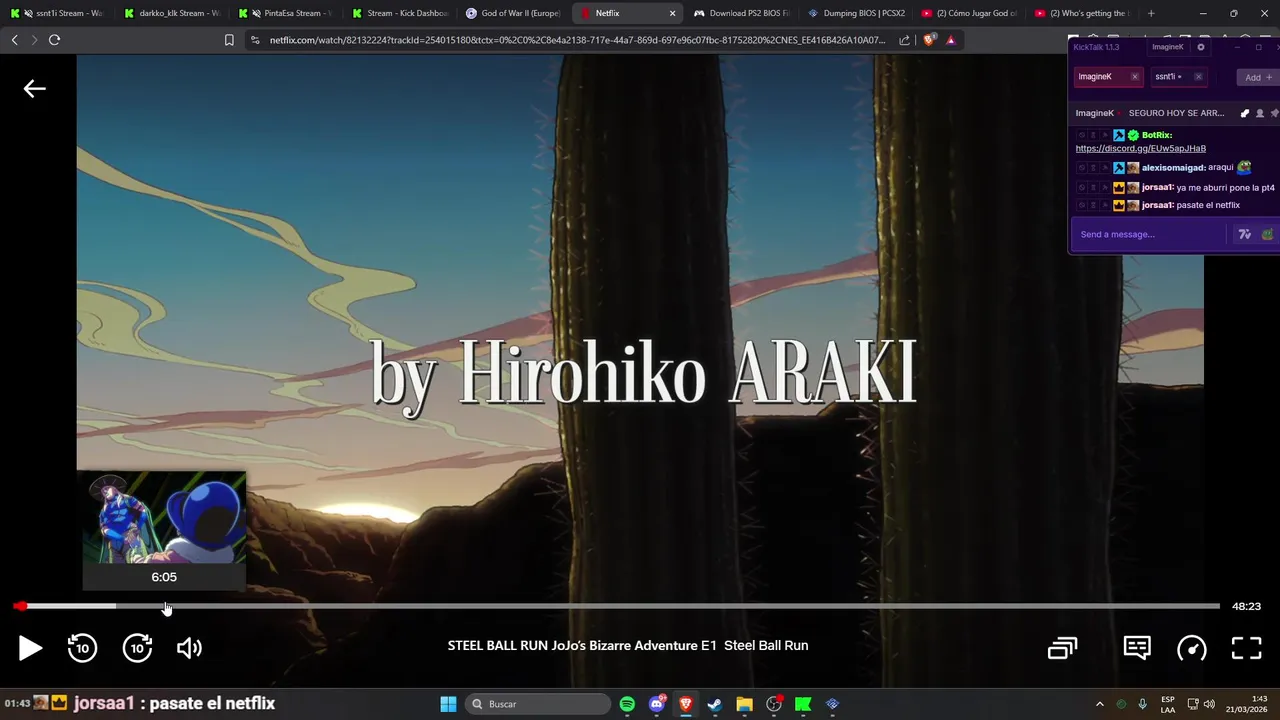Open the discord.gg invite link in chat
Viewport: 1280px width, 720px height.
click(1141, 148)
